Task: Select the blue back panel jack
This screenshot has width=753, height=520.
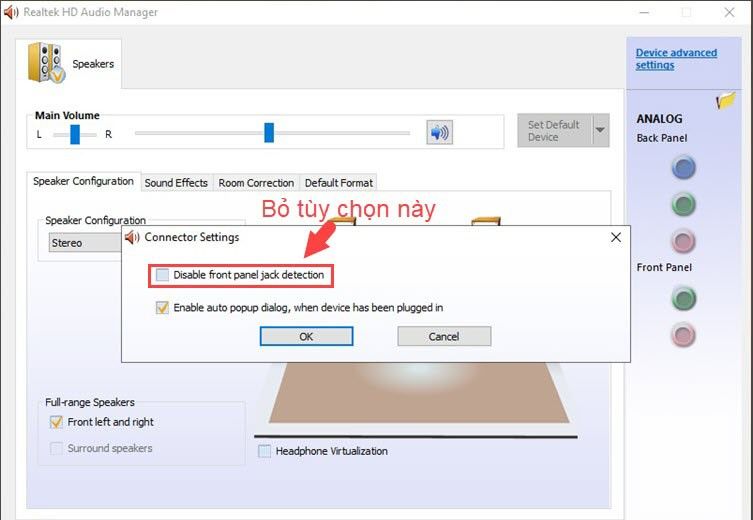Action: tap(683, 168)
